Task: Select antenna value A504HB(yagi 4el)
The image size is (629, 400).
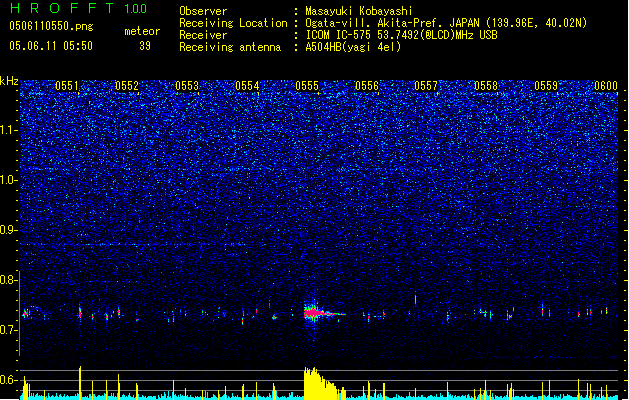Action: (x=353, y=47)
